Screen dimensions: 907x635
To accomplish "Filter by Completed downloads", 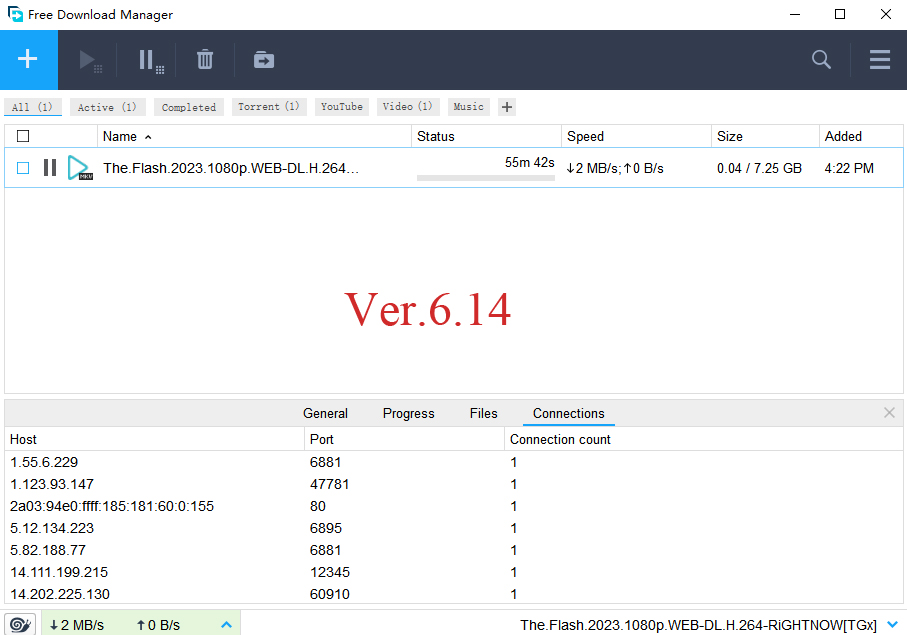I will 189,107.
